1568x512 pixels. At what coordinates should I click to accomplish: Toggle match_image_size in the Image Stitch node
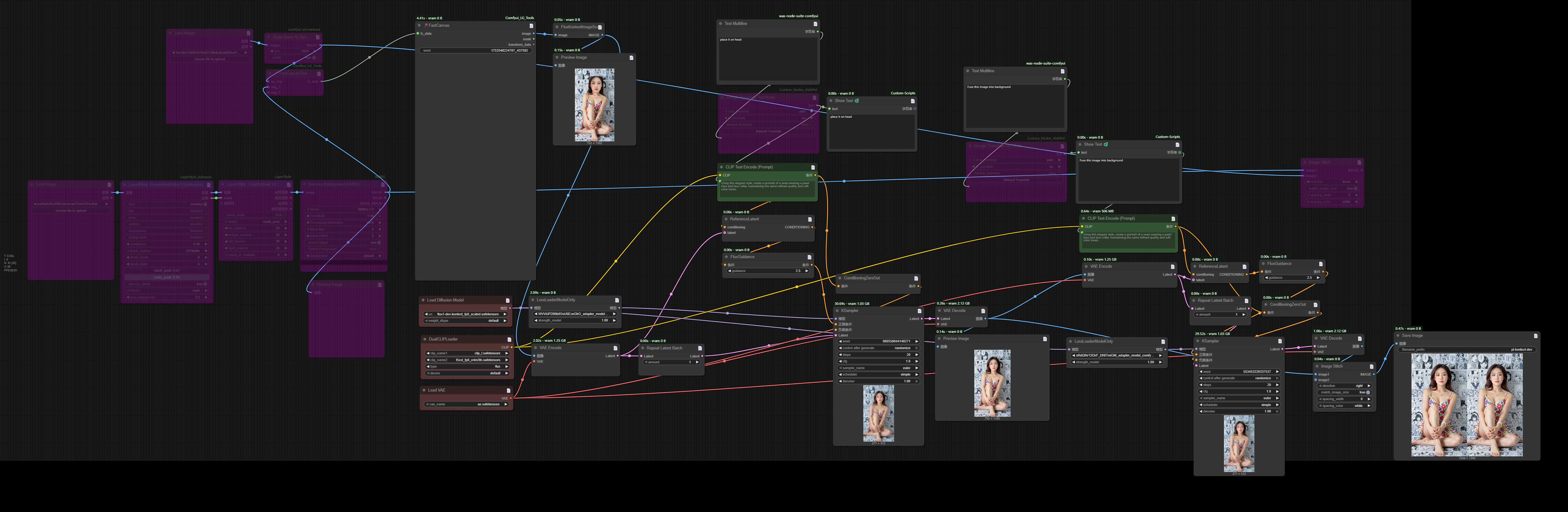(1368, 393)
